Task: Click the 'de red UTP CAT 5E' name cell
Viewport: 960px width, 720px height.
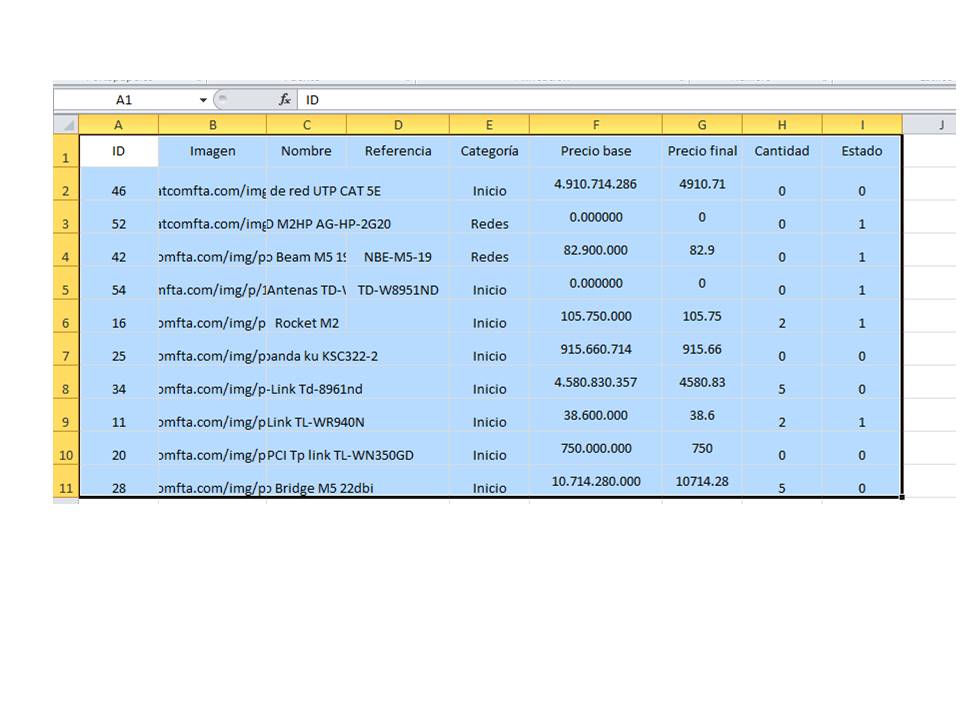Action: 306,184
